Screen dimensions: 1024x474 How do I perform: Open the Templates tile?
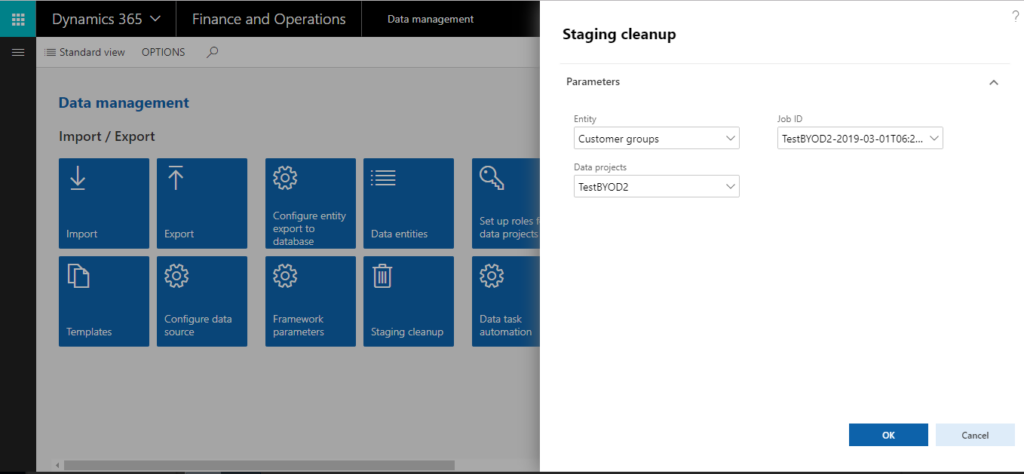[104, 301]
